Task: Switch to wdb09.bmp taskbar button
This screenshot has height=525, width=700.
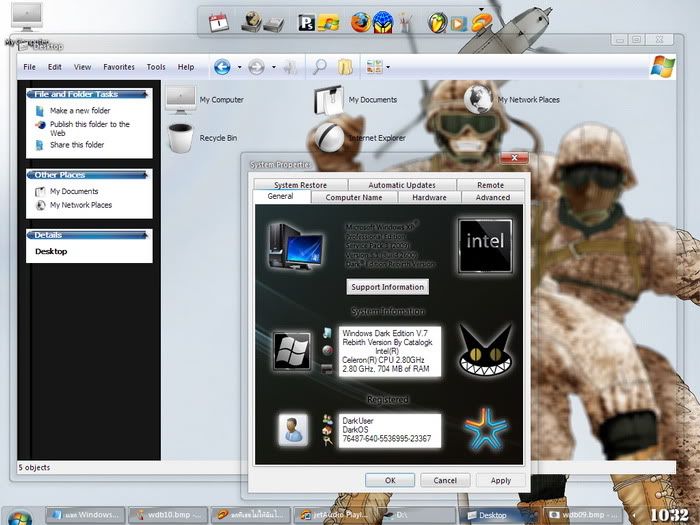Action: [x=583, y=515]
